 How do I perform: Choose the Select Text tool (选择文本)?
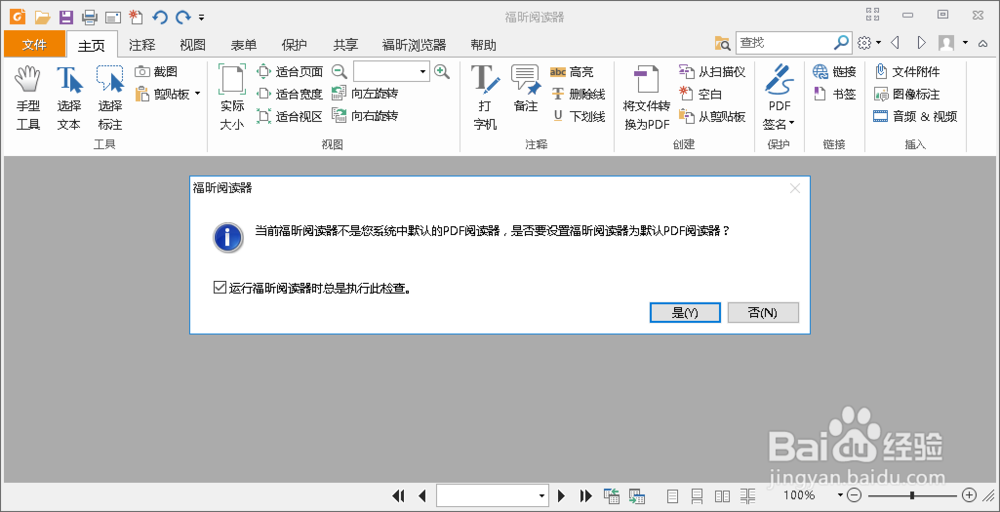tap(69, 98)
